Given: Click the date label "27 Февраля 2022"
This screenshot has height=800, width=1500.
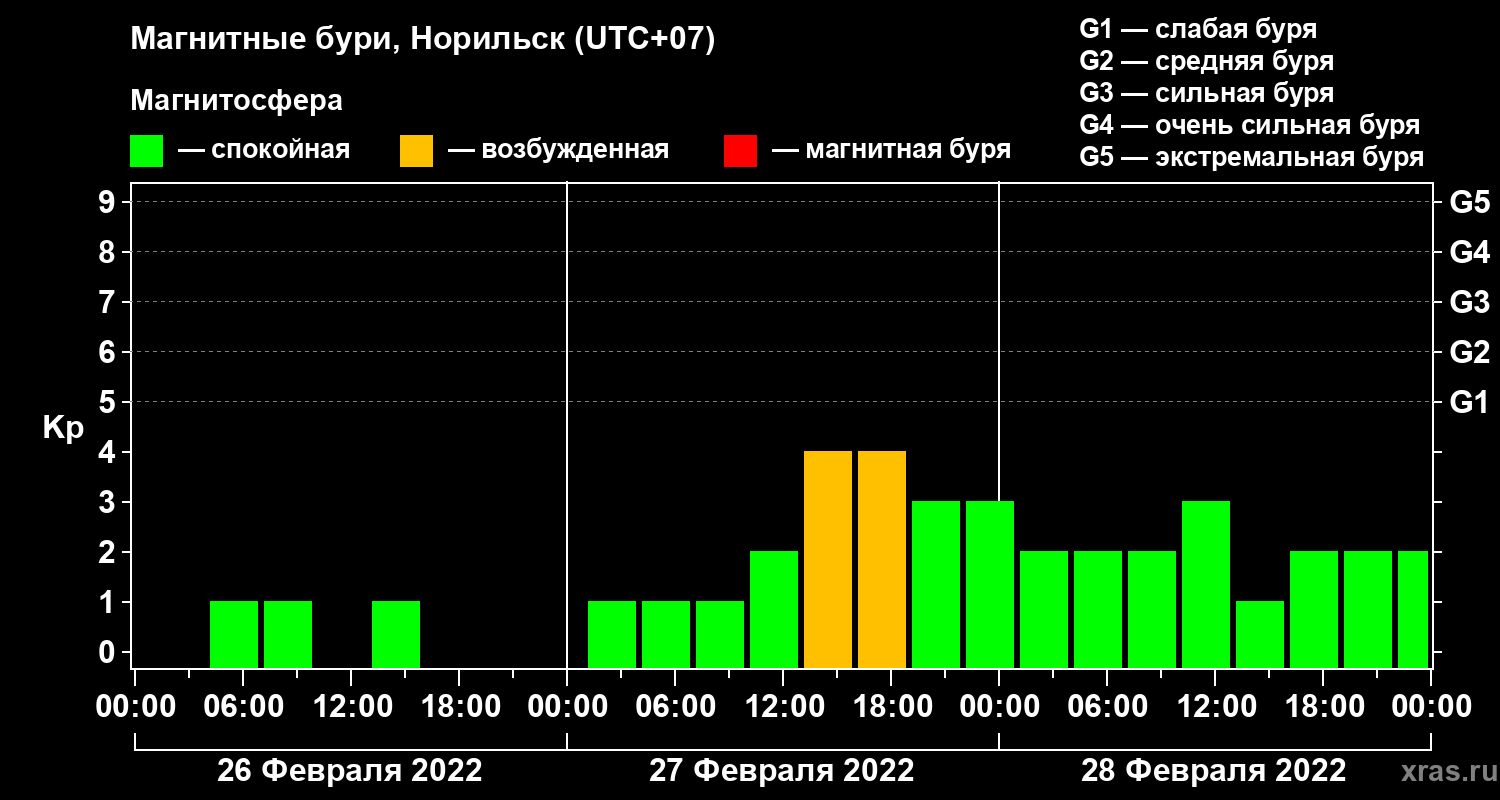Looking at the screenshot, I should 782,771.
